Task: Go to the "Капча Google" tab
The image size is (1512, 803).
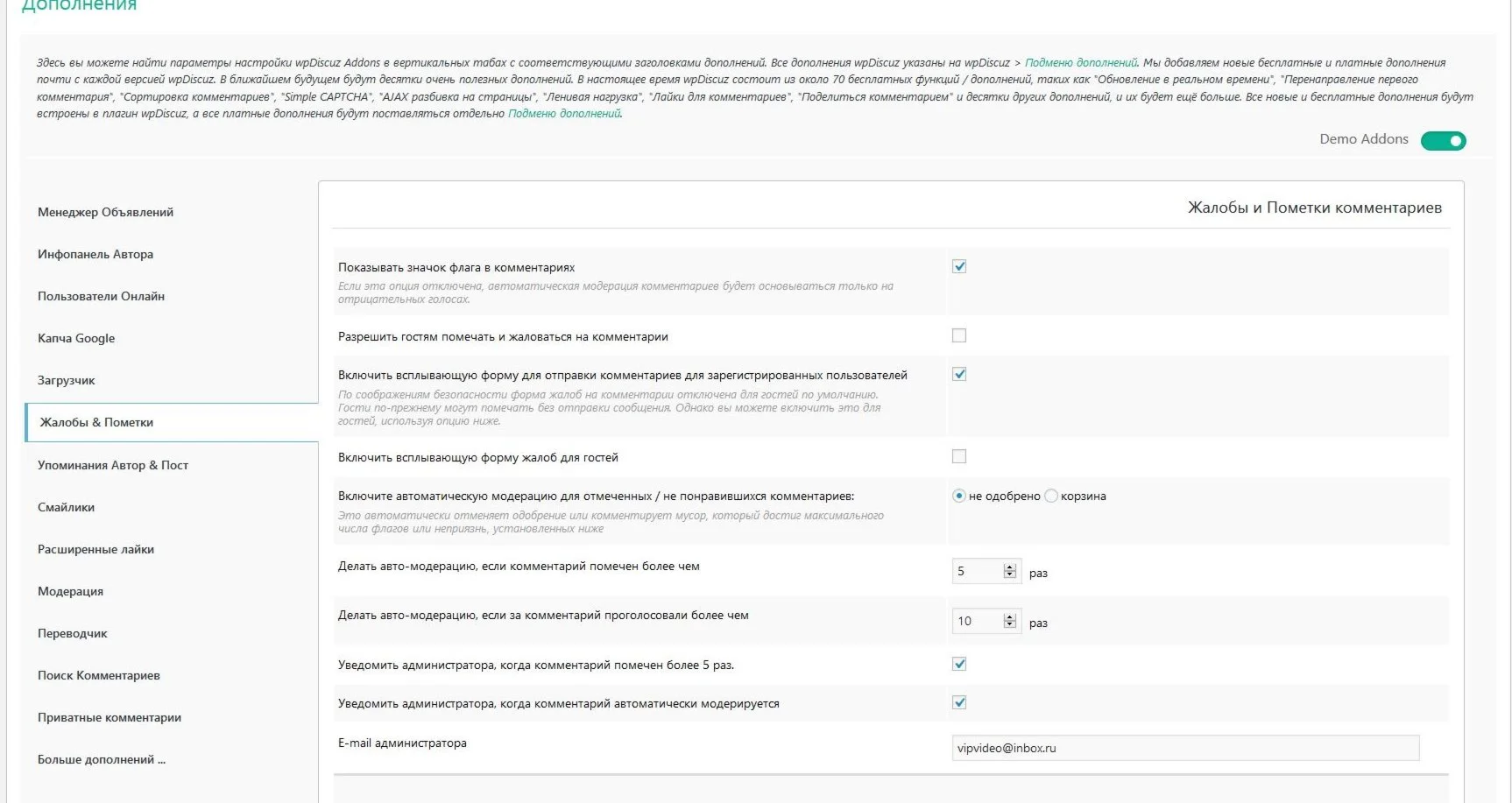Action: click(x=76, y=338)
